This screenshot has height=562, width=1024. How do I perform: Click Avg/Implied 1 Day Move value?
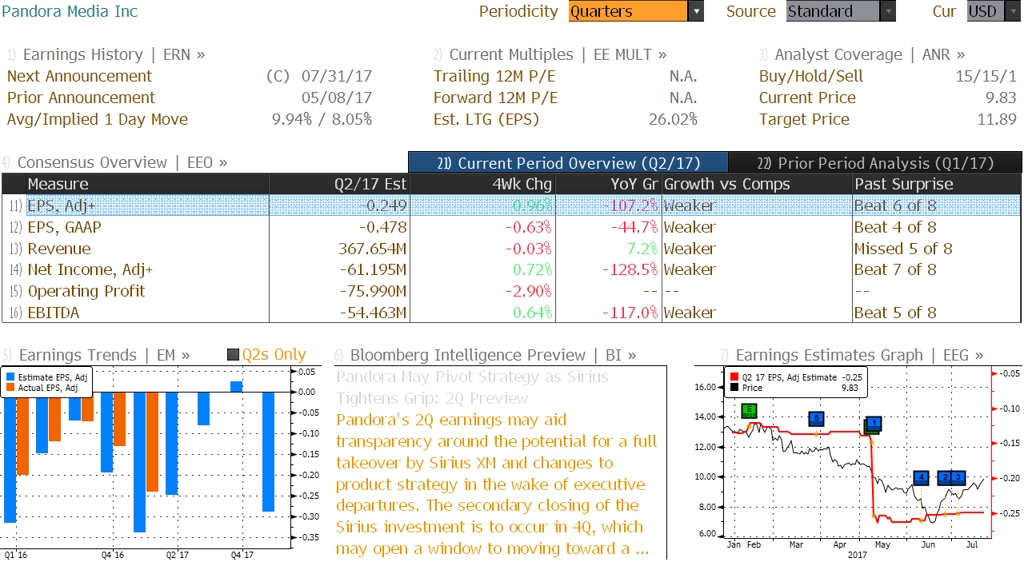point(321,119)
